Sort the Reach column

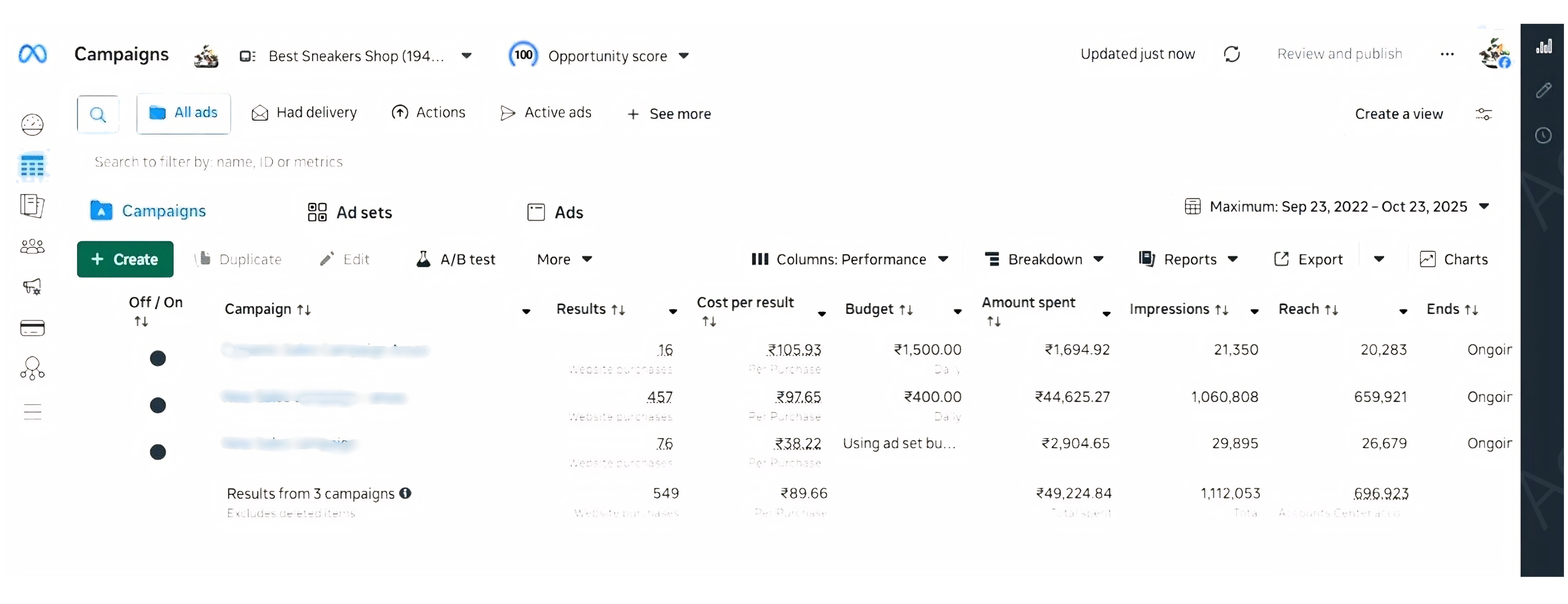(x=1331, y=310)
